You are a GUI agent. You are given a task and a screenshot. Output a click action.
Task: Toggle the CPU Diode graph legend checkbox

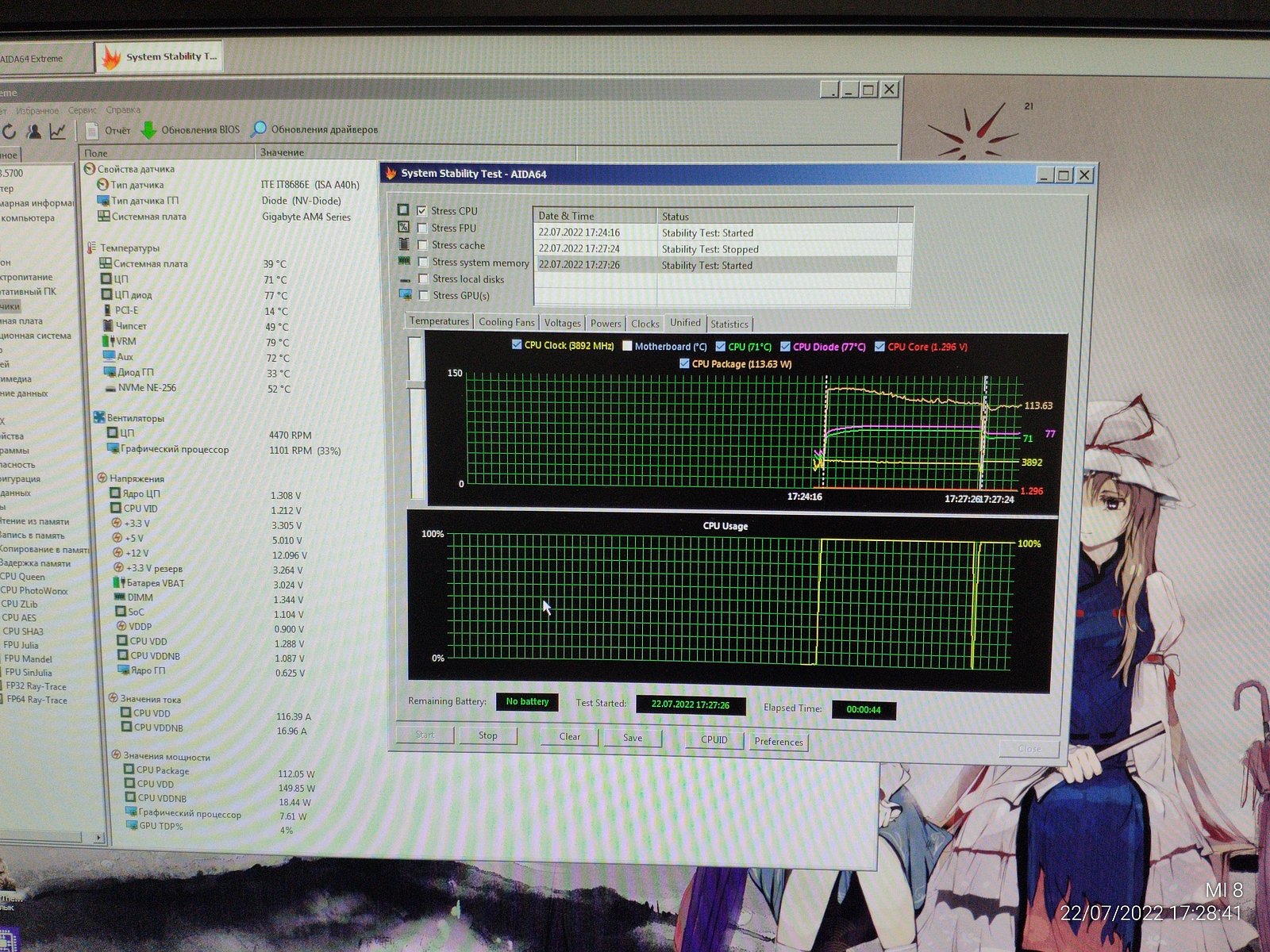pyautogui.click(x=785, y=347)
